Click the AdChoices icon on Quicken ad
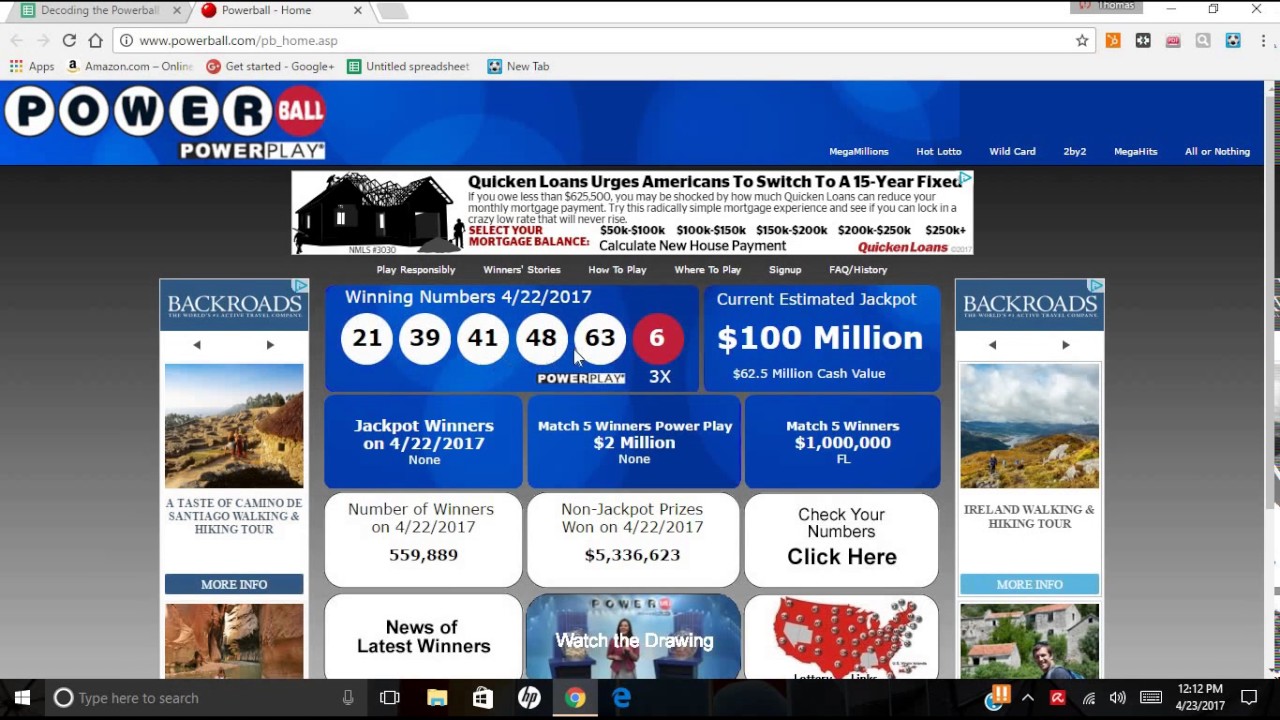 click(x=965, y=179)
